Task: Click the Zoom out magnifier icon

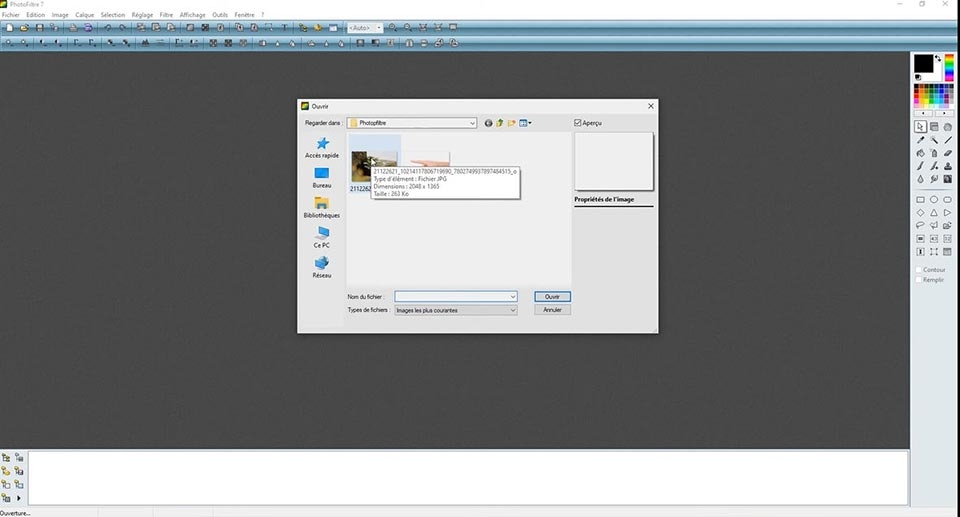Action: click(408, 28)
